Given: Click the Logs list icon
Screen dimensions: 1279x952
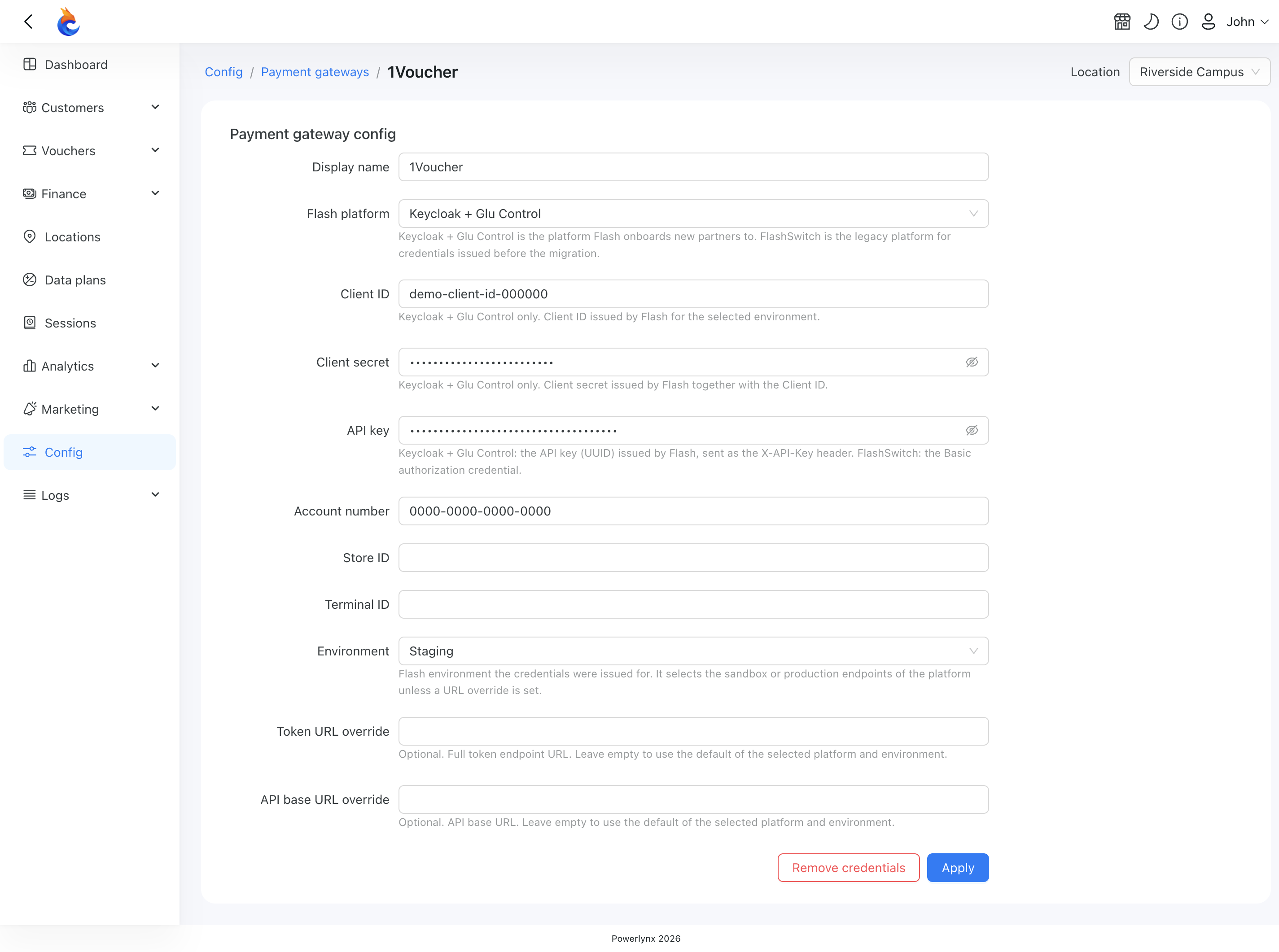Looking at the screenshot, I should [30, 495].
